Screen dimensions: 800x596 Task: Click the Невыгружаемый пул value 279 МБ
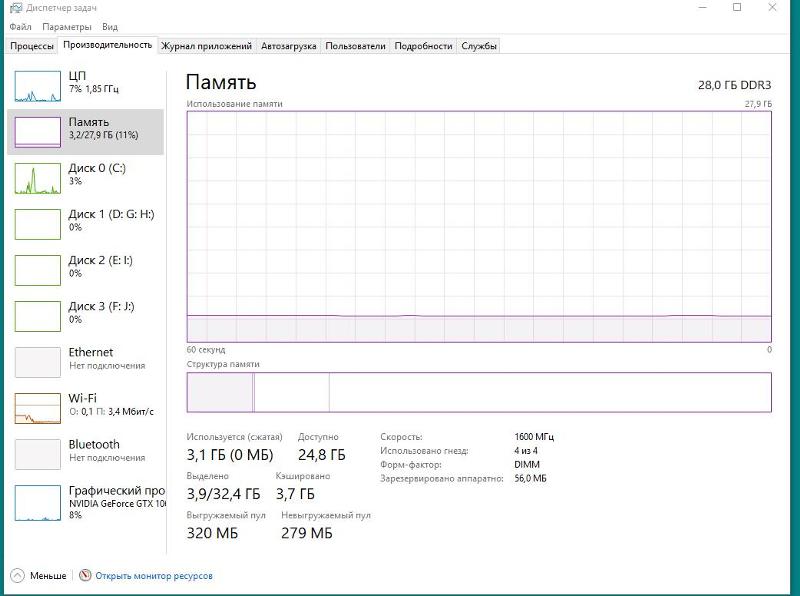pos(307,533)
